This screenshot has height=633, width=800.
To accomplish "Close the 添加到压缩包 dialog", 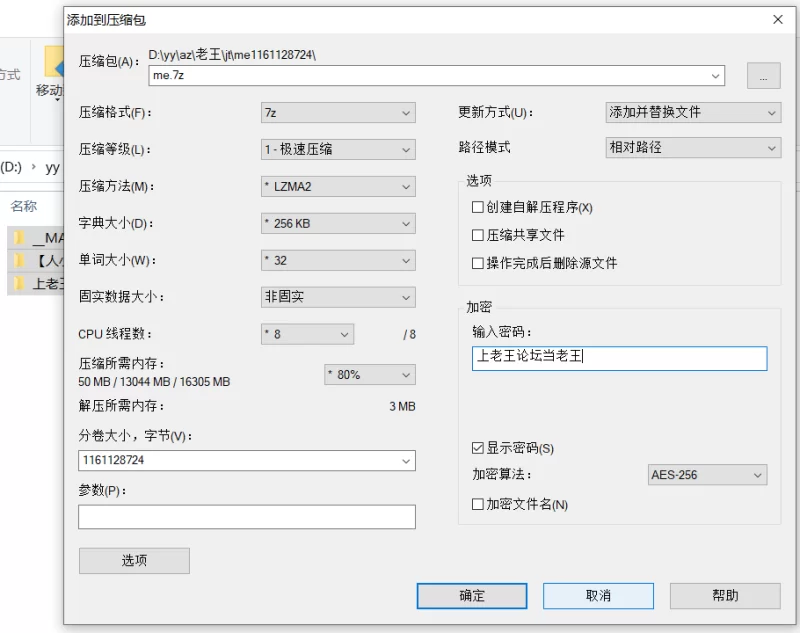I will (x=778, y=19).
